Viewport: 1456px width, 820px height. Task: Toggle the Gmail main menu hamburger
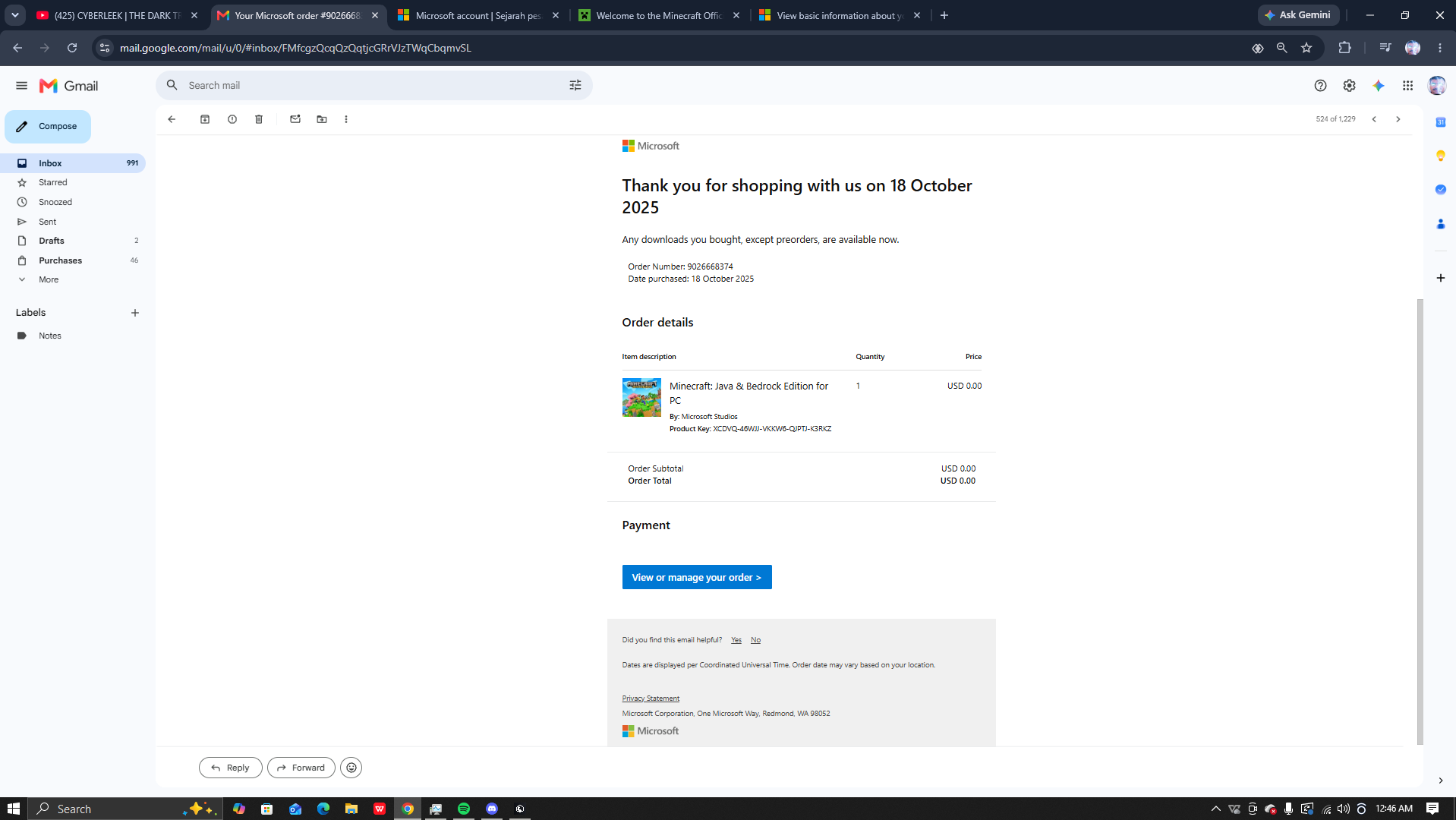pyautogui.click(x=21, y=86)
